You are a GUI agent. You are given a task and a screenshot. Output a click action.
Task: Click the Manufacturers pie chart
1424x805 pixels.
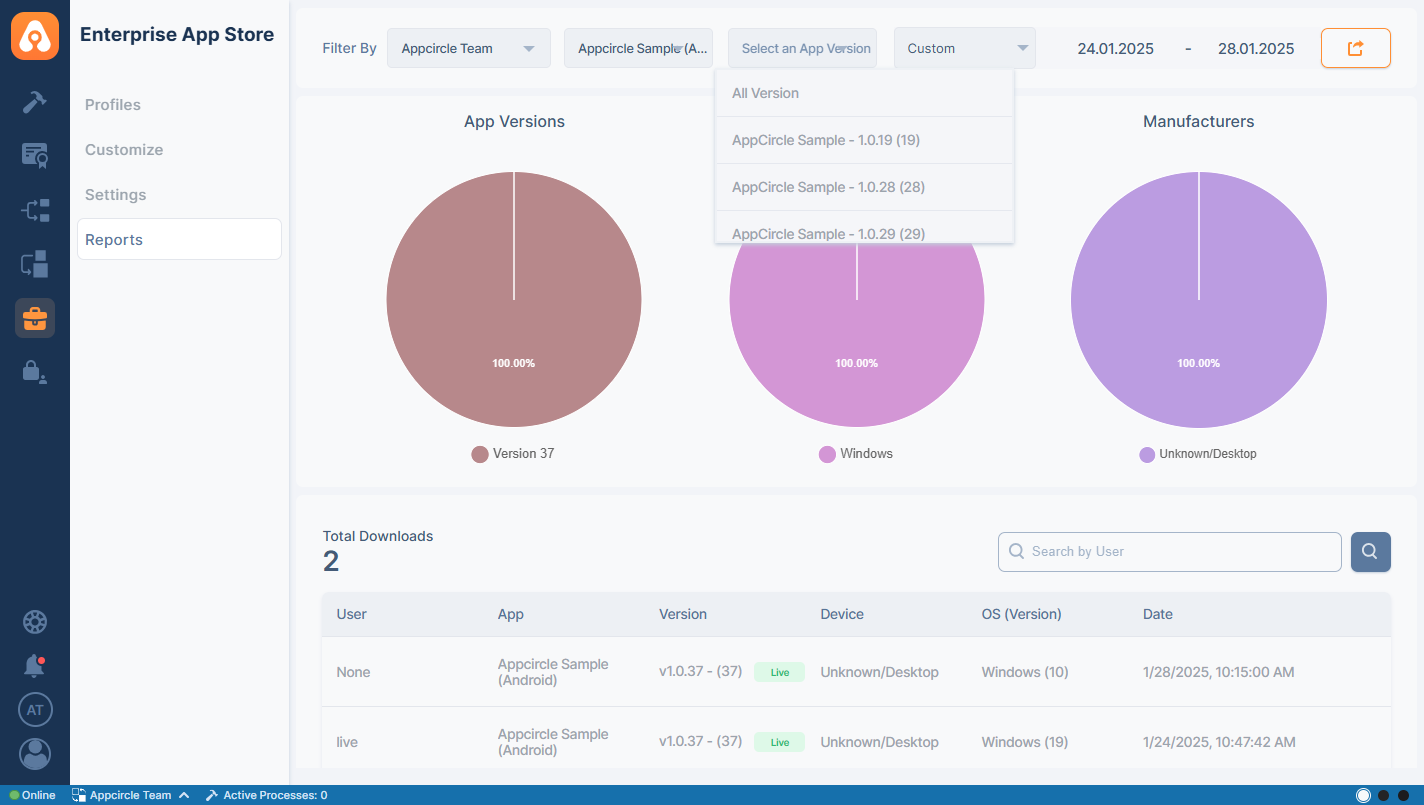pos(1199,300)
